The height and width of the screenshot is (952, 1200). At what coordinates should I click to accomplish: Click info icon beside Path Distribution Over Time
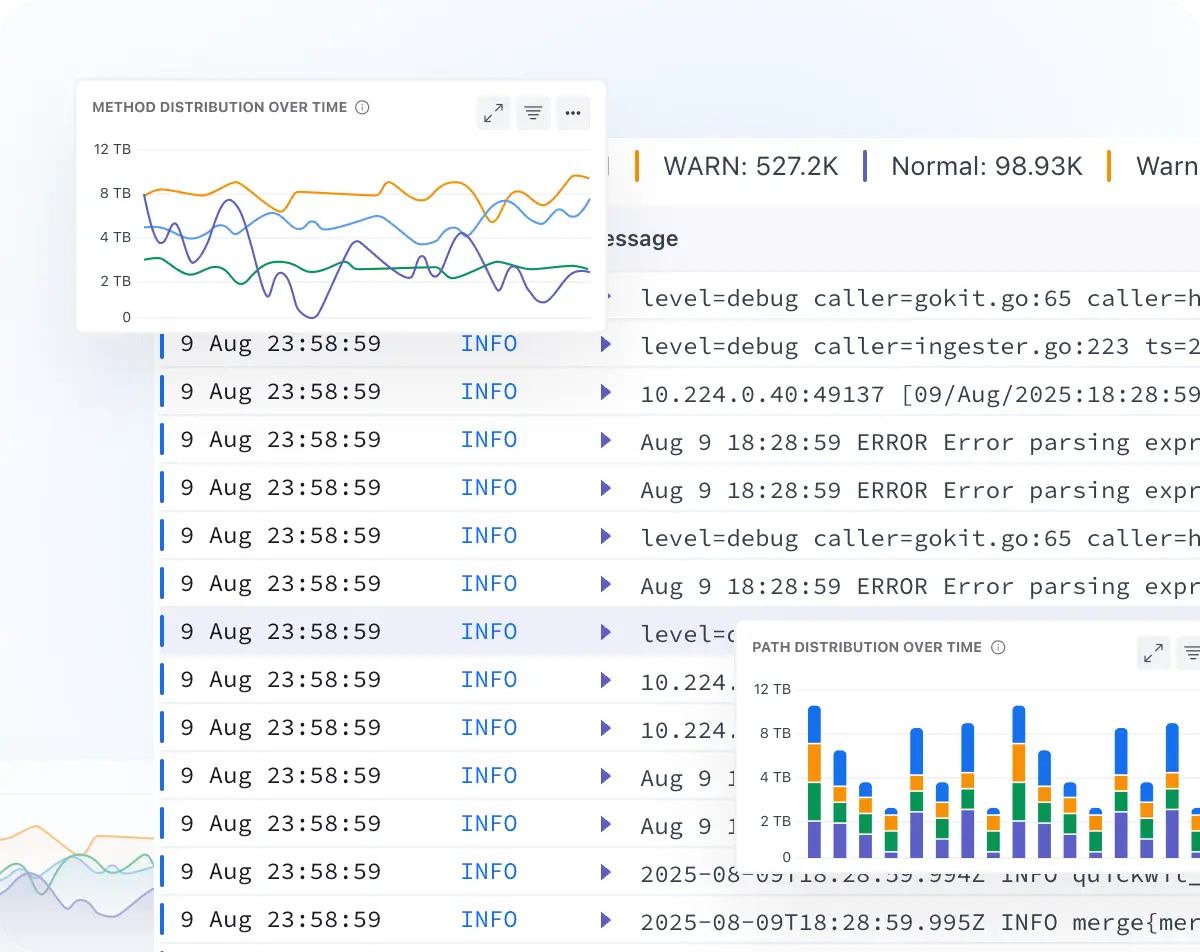pos(997,647)
